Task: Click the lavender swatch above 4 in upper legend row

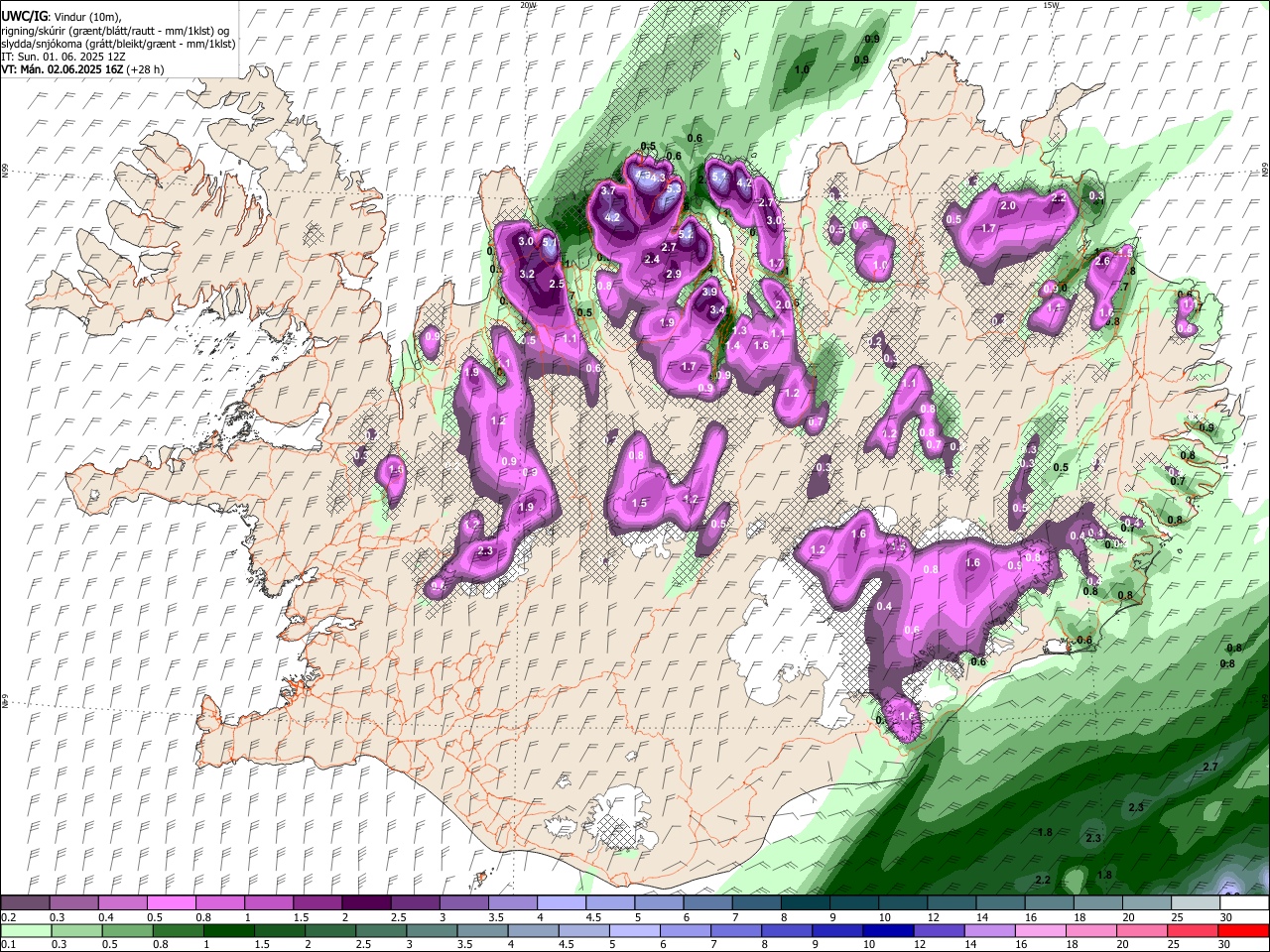Action: (561, 903)
